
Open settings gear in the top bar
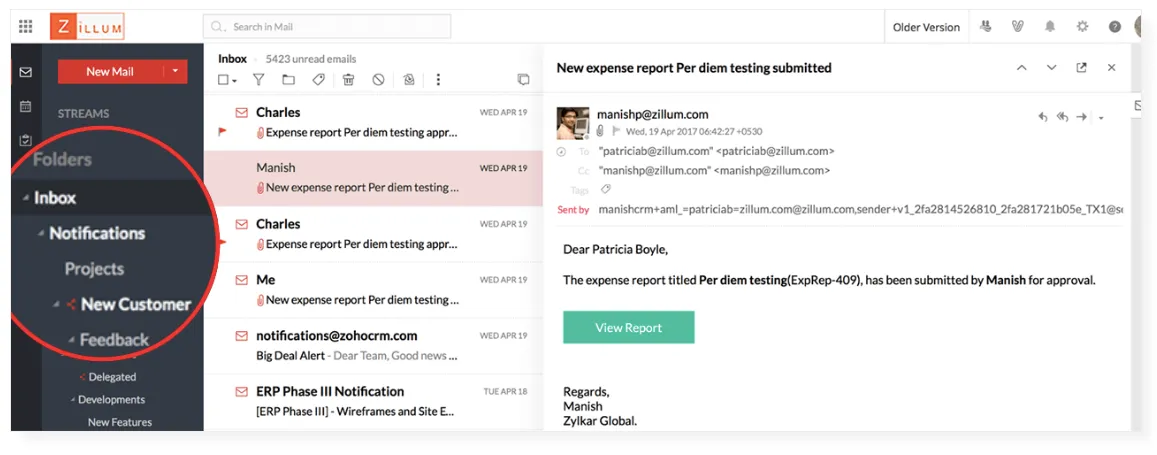pos(1082,27)
